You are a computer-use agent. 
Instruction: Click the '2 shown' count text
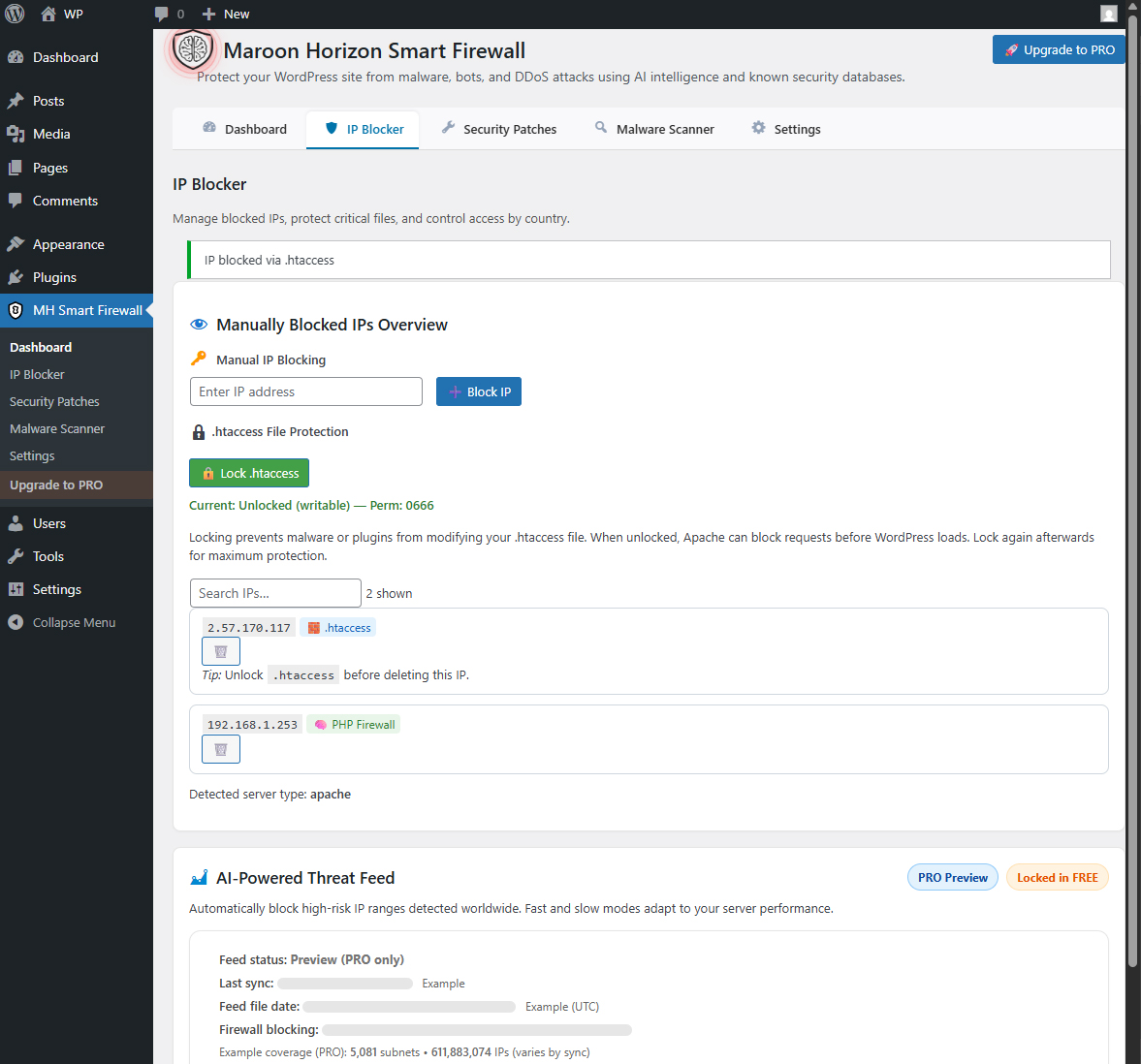pyautogui.click(x=390, y=593)
